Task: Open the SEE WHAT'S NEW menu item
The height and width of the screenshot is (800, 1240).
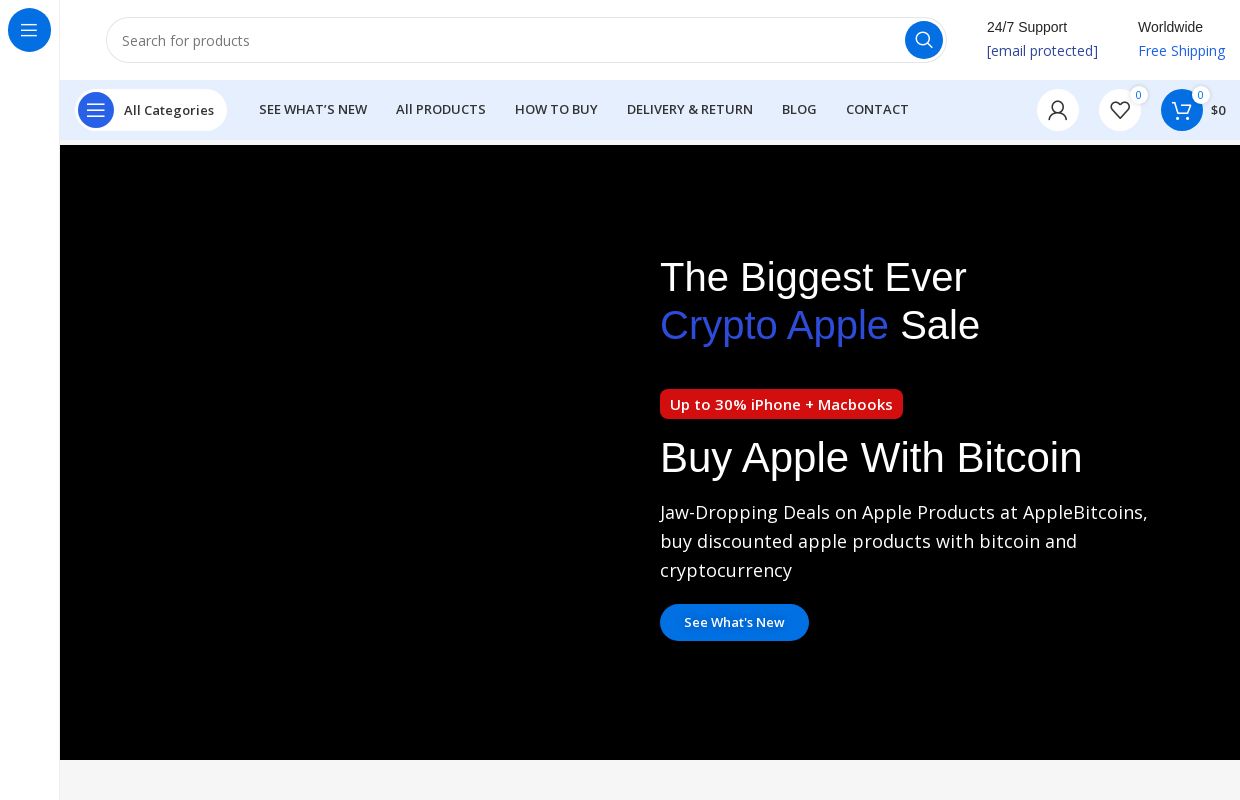Action: pos(313,109)
